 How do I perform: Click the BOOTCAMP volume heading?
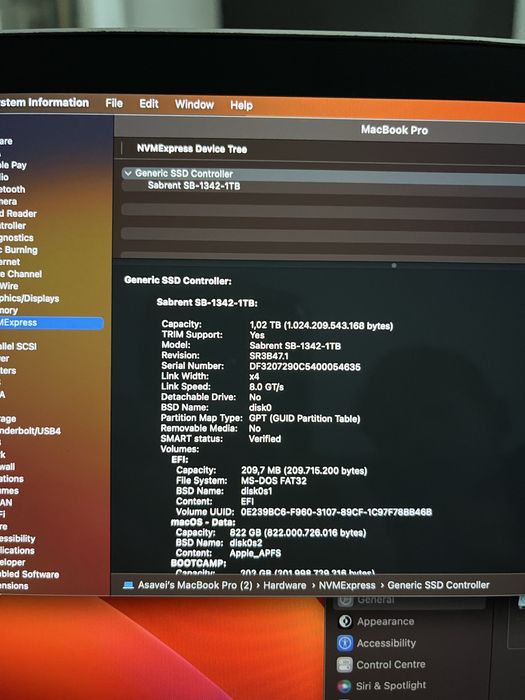(198, 563)
